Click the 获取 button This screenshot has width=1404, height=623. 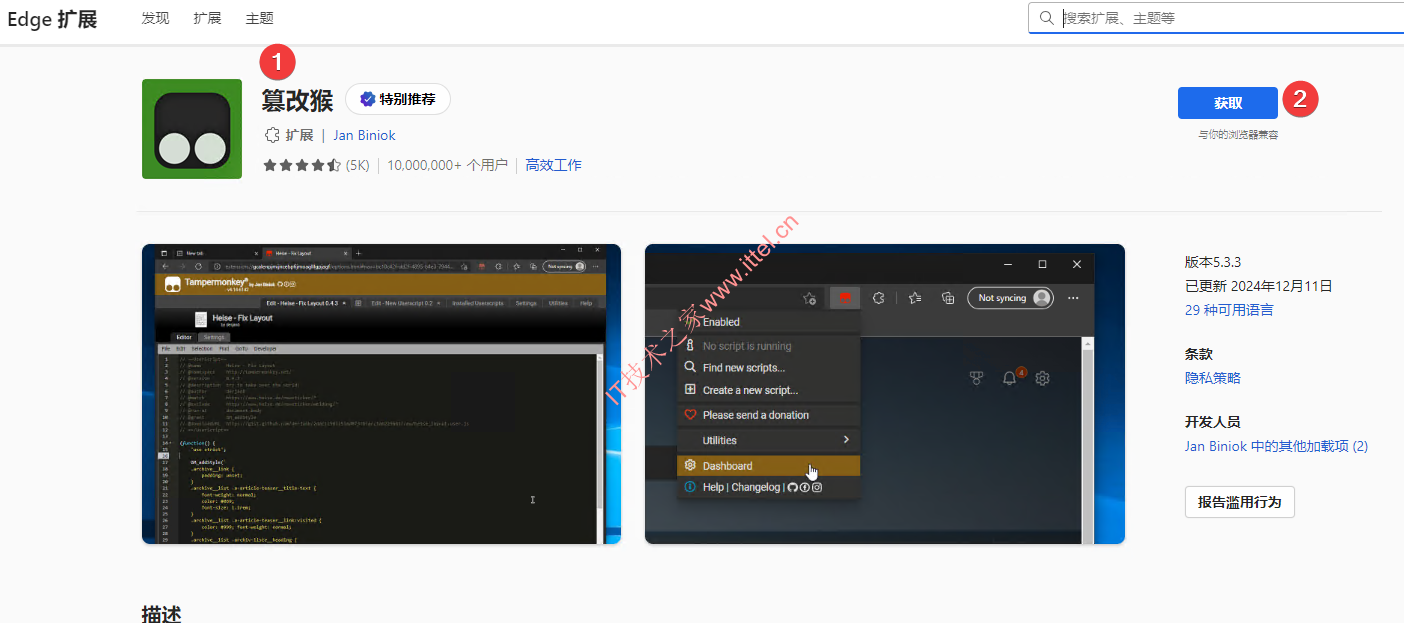coord(1228,103)
